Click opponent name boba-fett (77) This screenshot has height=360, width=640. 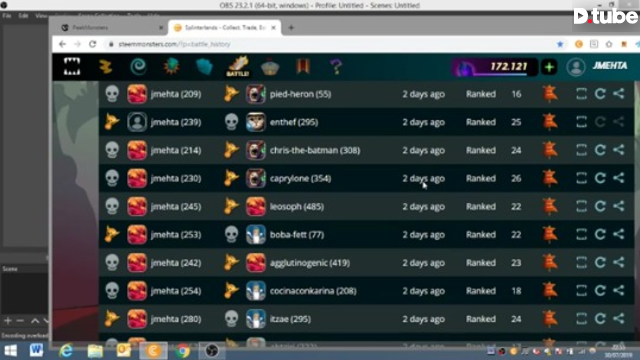click(x=297, y=235)
